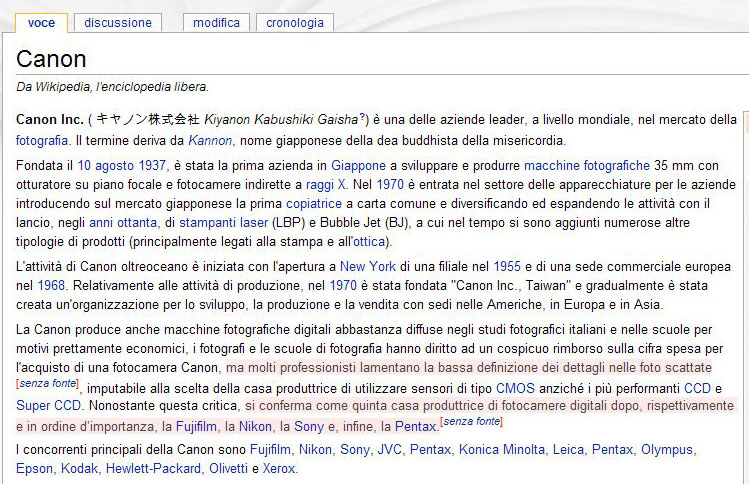
Task: Open Pentax link right after Leica
Action: [x=612, y=450]
